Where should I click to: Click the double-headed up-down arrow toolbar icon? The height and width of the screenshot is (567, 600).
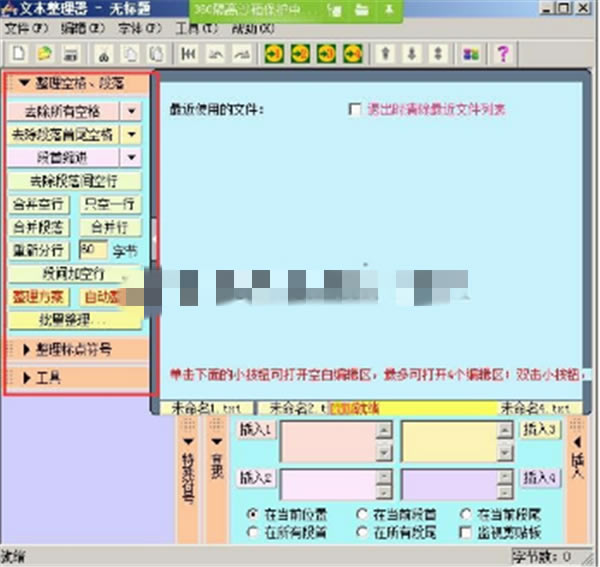coord(438,54)
